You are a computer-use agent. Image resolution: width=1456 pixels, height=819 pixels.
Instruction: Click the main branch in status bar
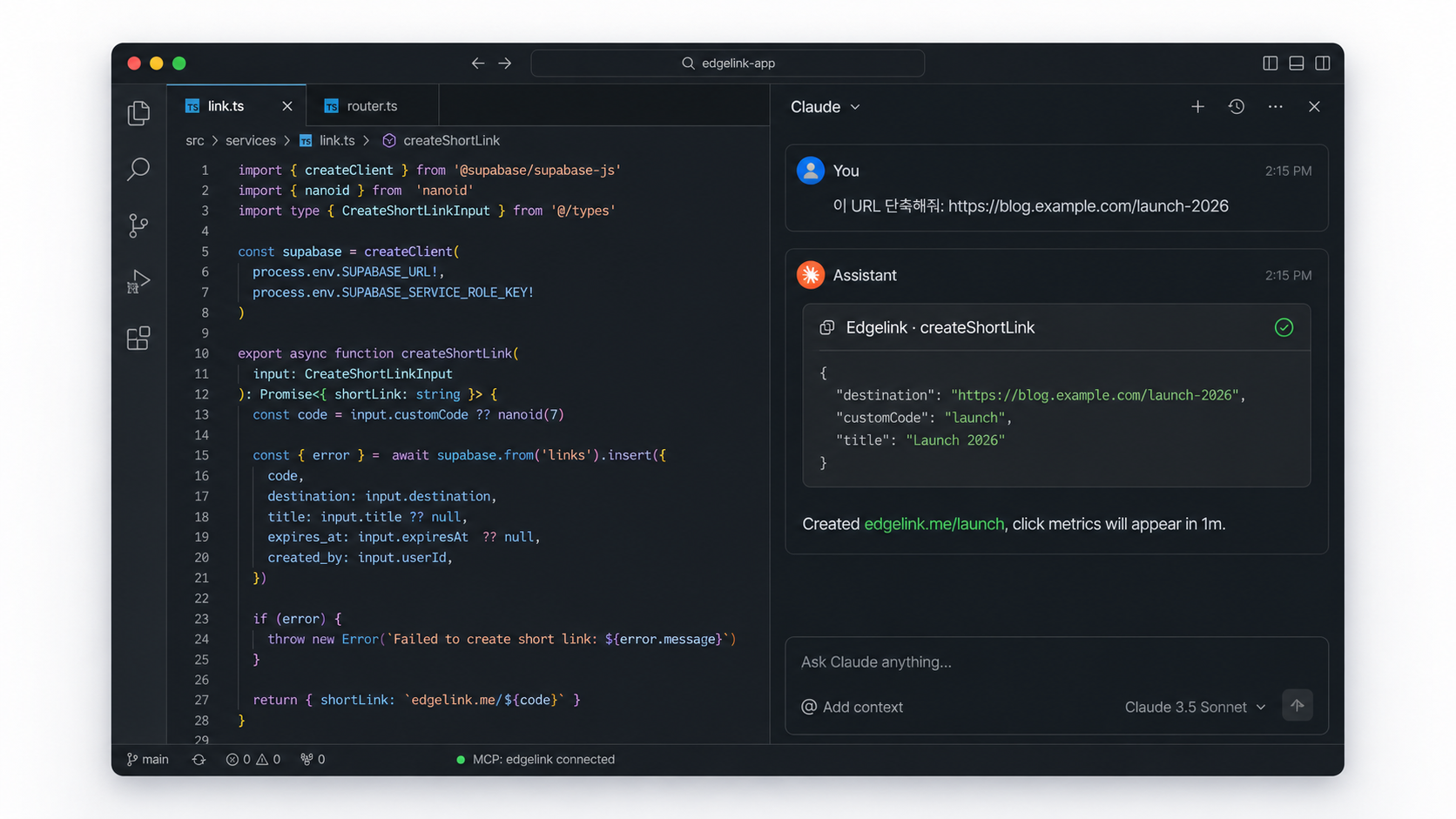[x=148, y=759]
